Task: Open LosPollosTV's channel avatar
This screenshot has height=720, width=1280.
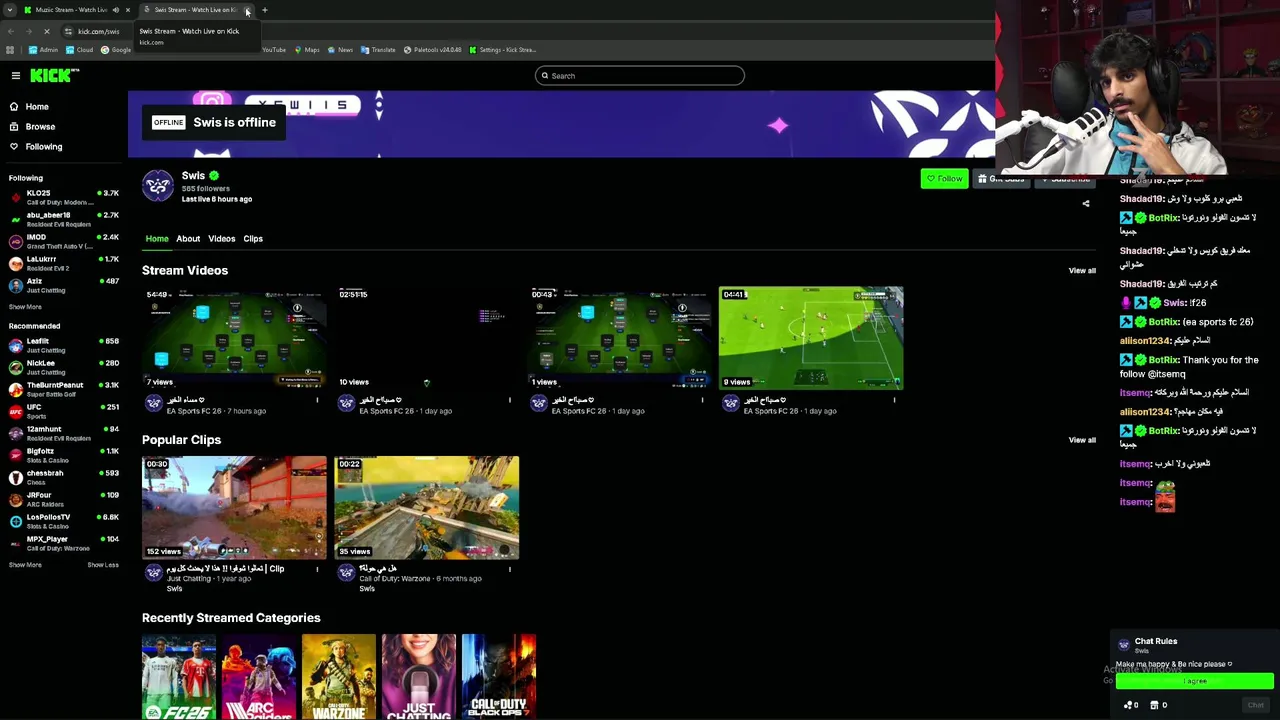Action: 15,521
